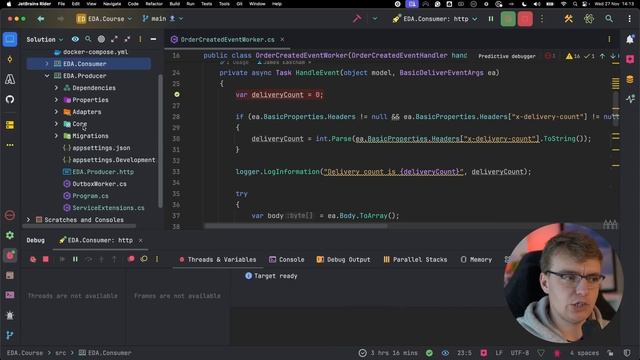The height and width of the screenshot is (360, 640).
Task: Open the AI Assistant swirl icon
Action: point(589,19)
